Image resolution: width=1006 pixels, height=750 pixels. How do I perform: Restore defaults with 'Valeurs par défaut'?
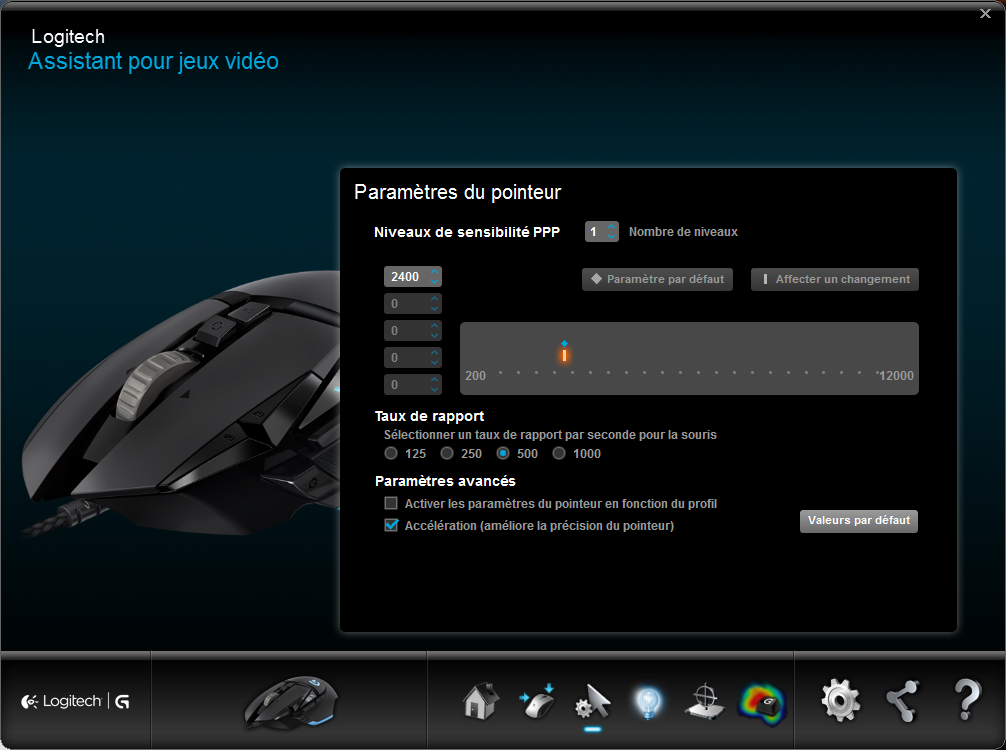click(858, 521)
